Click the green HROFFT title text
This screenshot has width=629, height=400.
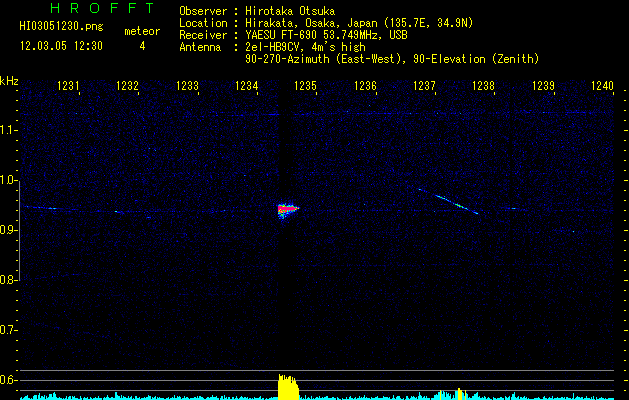pyautogui.click(x=102, y=8)
